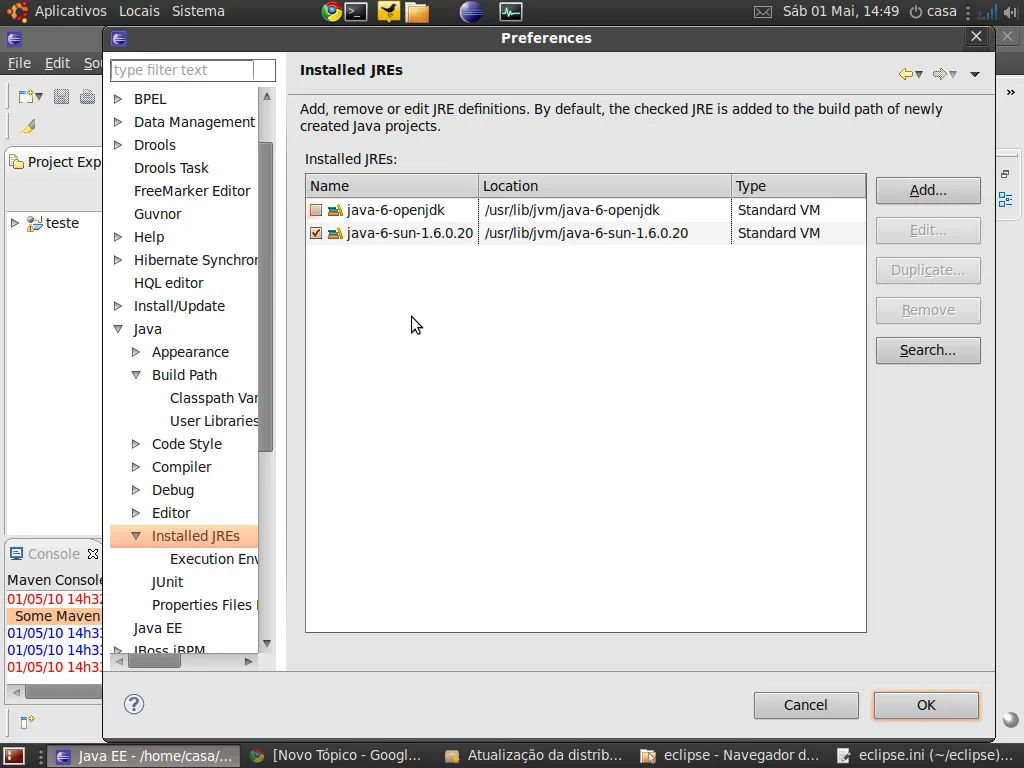Sort JREs by the Name column header
Screen dimensions: 1024x768
[392, 186]
